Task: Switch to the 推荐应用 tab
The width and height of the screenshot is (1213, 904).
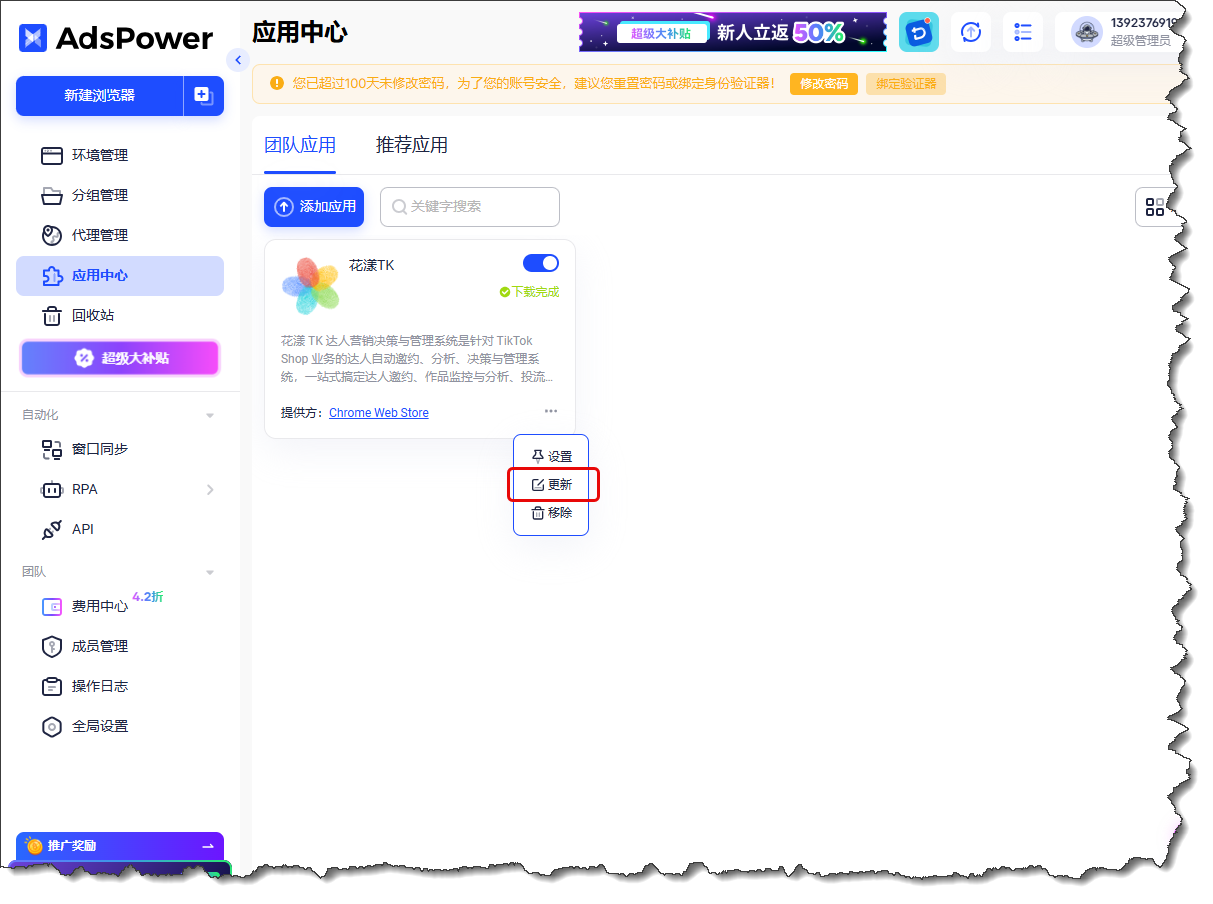Action: [411, 146]
